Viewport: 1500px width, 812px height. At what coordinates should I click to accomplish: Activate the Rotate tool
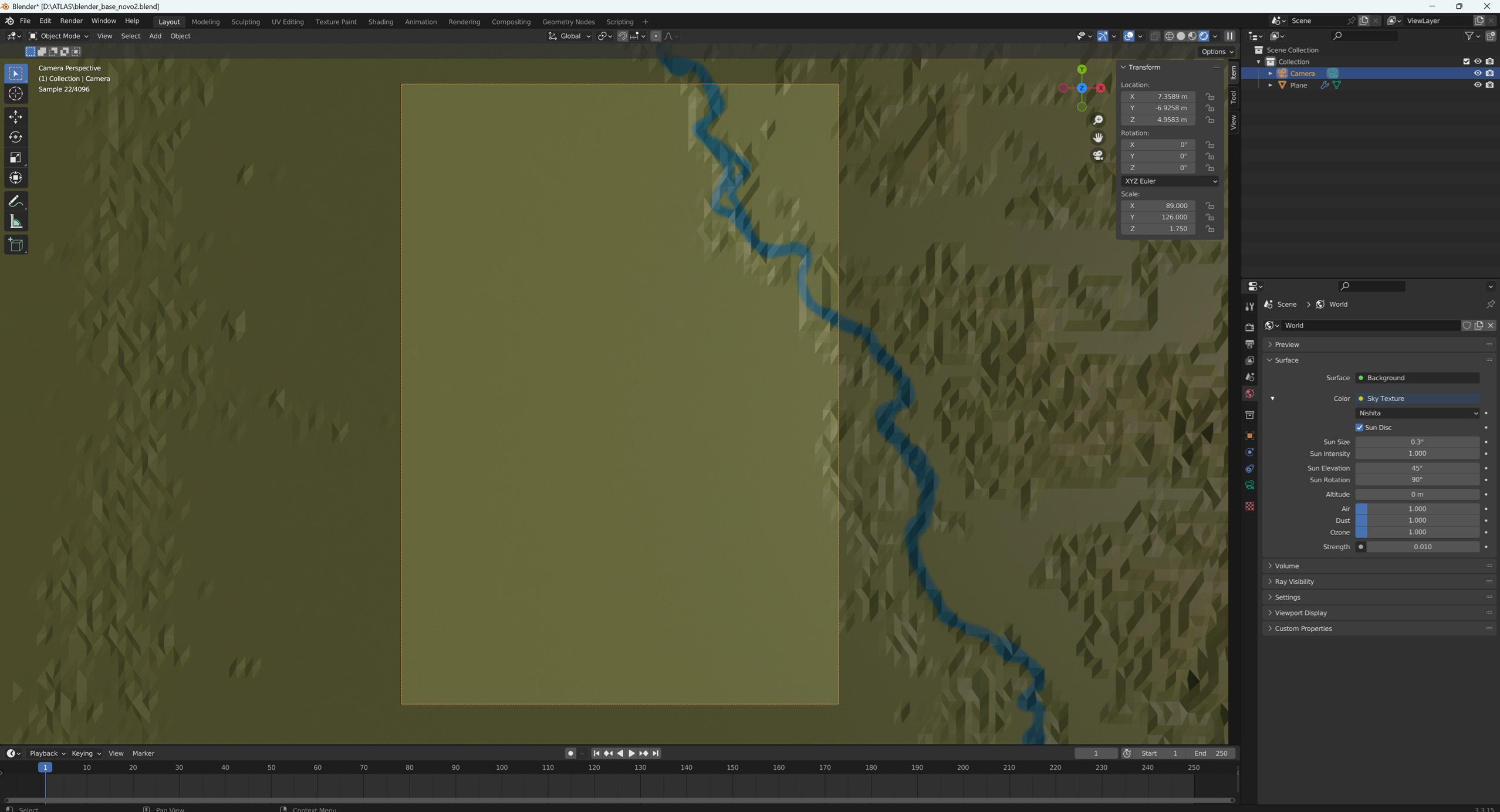[x=16, y=137]
